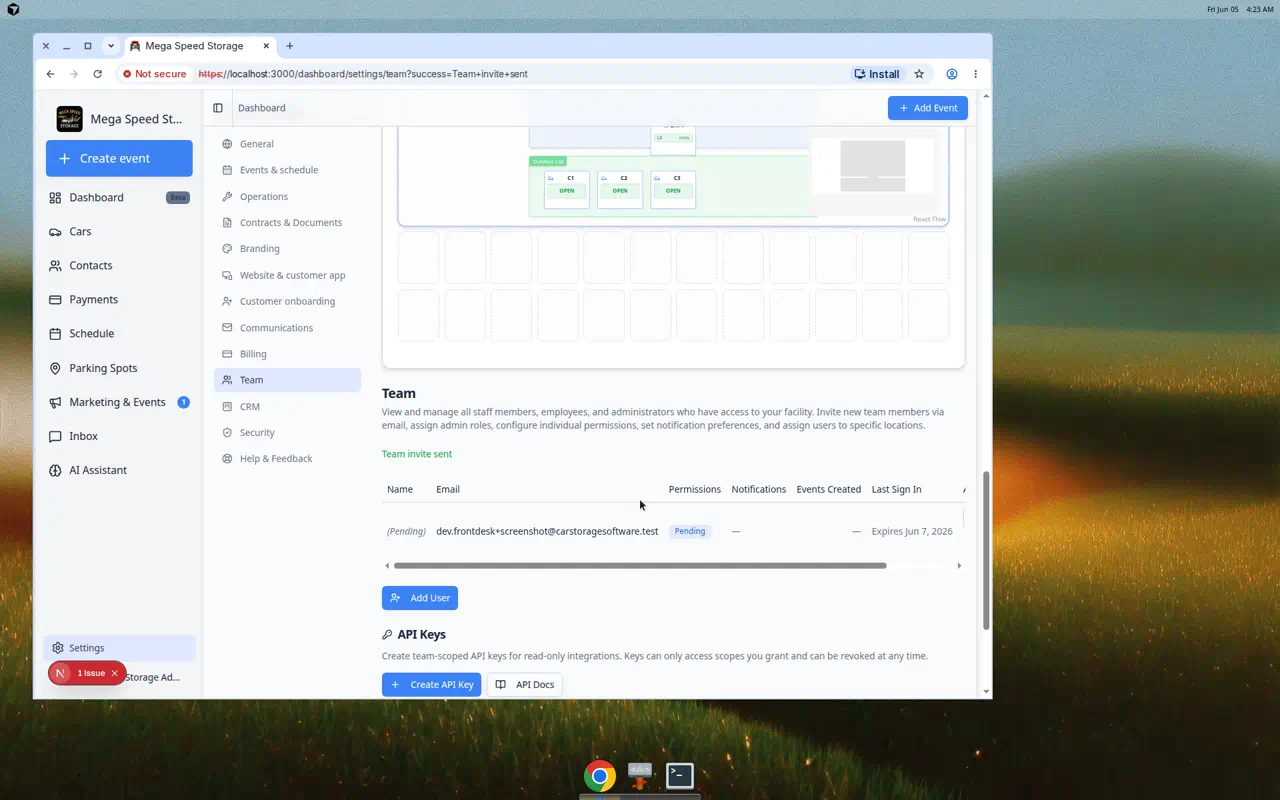Open Marketing & Events section
Image resolution: width=1280 pixels, height=800 pixels.
tap(119, 402)
